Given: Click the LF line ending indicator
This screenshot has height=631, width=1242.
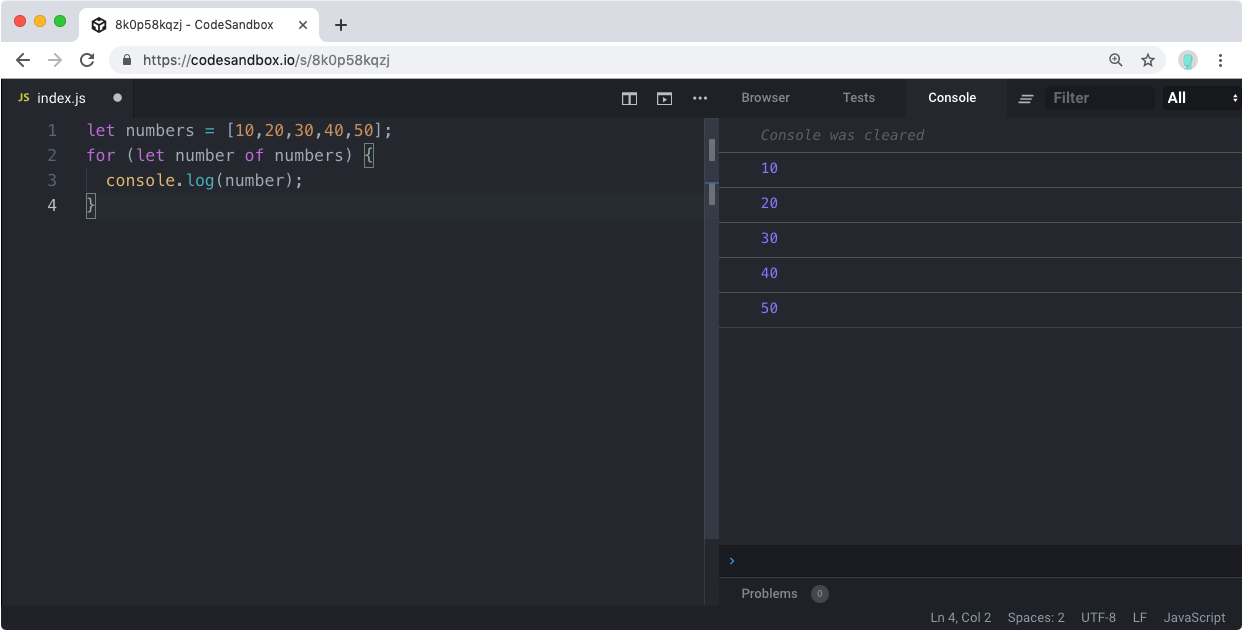Looking at the screenshot, I should coord(1140,618).
